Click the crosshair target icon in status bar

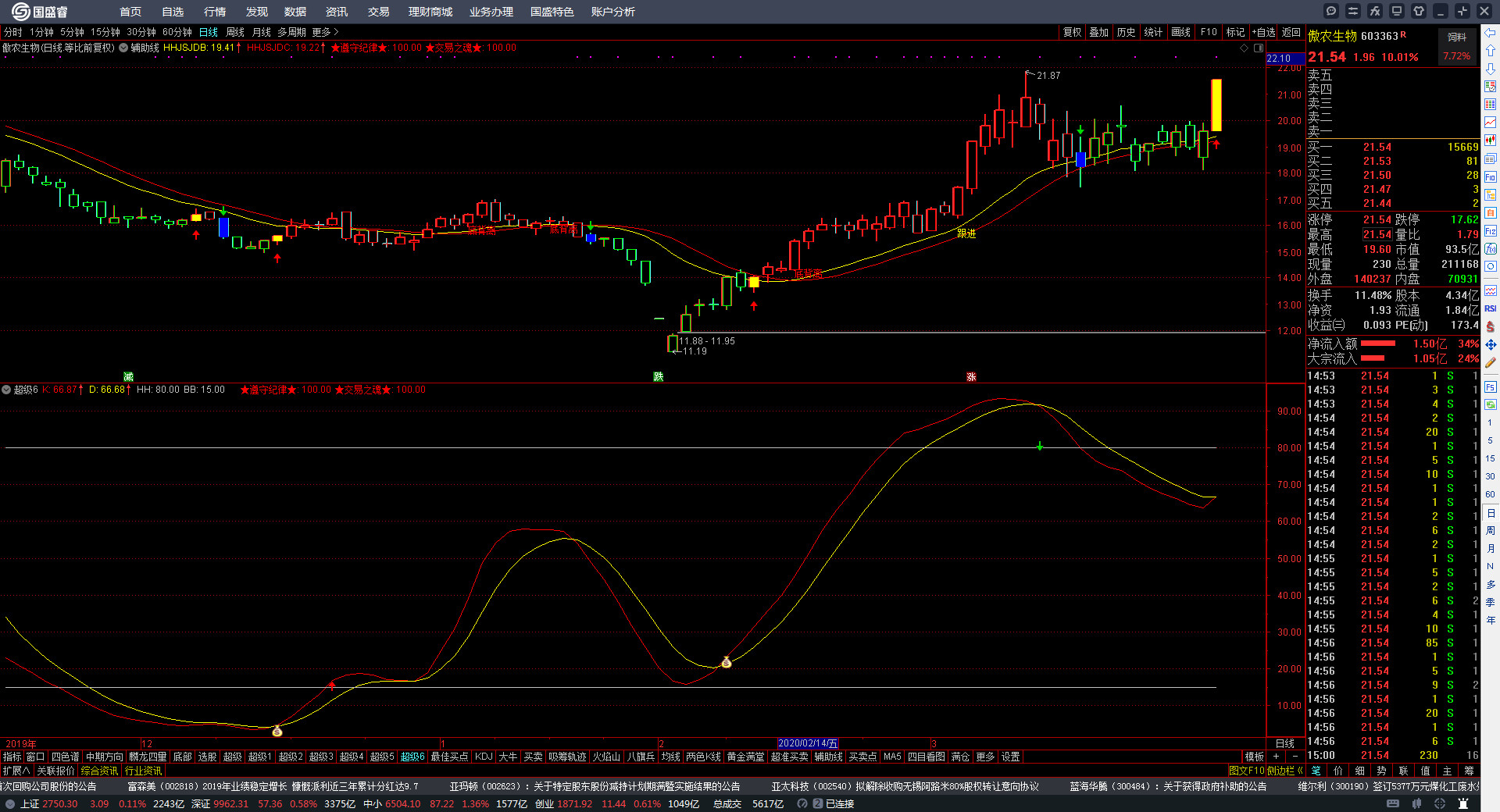tap(1440, 803)
